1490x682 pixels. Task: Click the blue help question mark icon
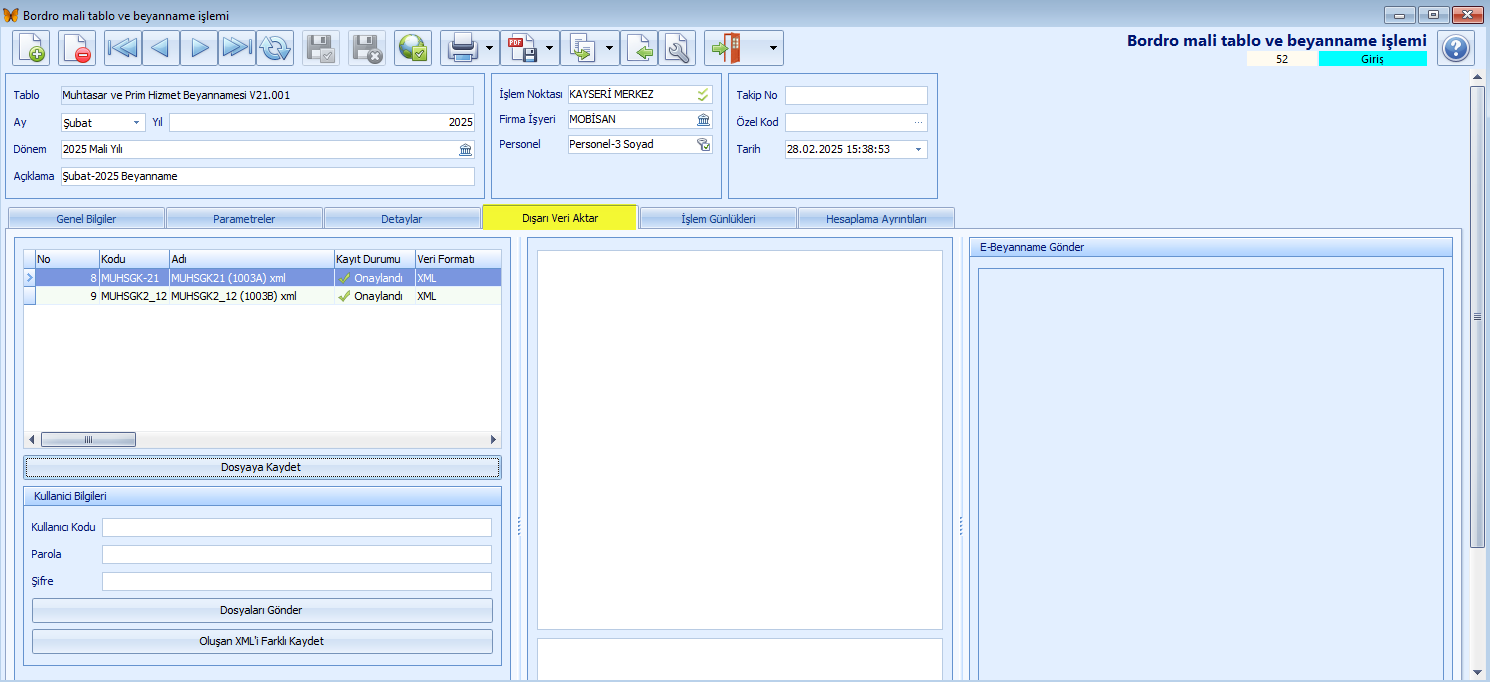click(x=1455, y=48)
